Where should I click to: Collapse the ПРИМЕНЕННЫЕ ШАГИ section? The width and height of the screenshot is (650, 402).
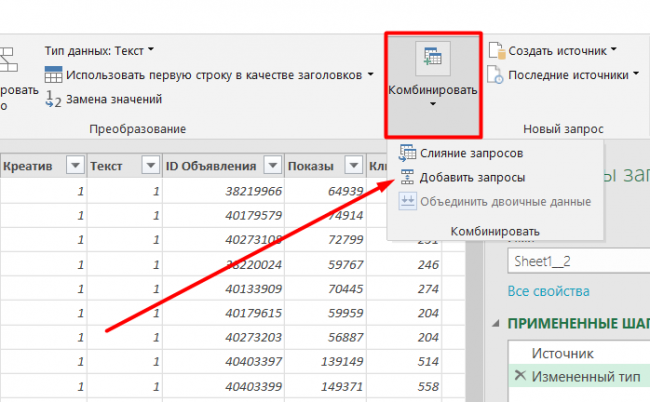point(499,324)
